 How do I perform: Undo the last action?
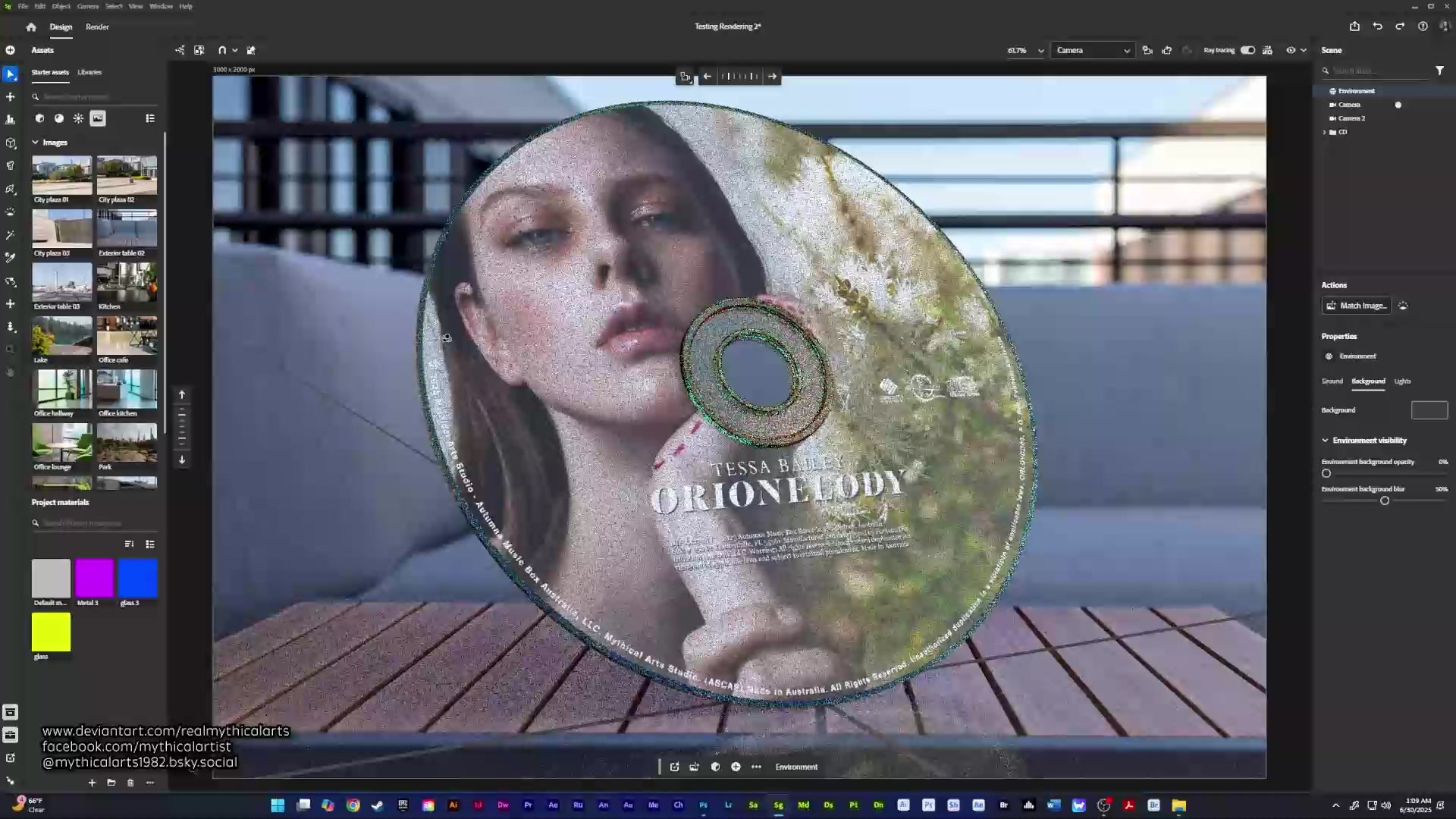(1377, 27)
